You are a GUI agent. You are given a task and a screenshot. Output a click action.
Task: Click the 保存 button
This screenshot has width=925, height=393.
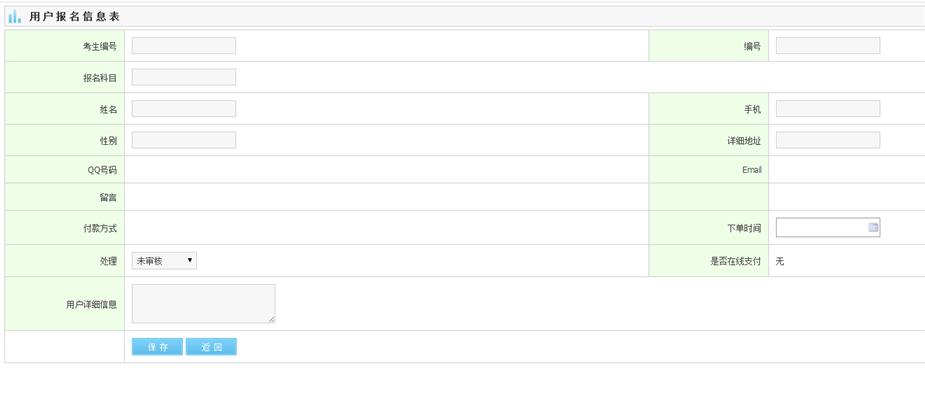coord(157,347)
